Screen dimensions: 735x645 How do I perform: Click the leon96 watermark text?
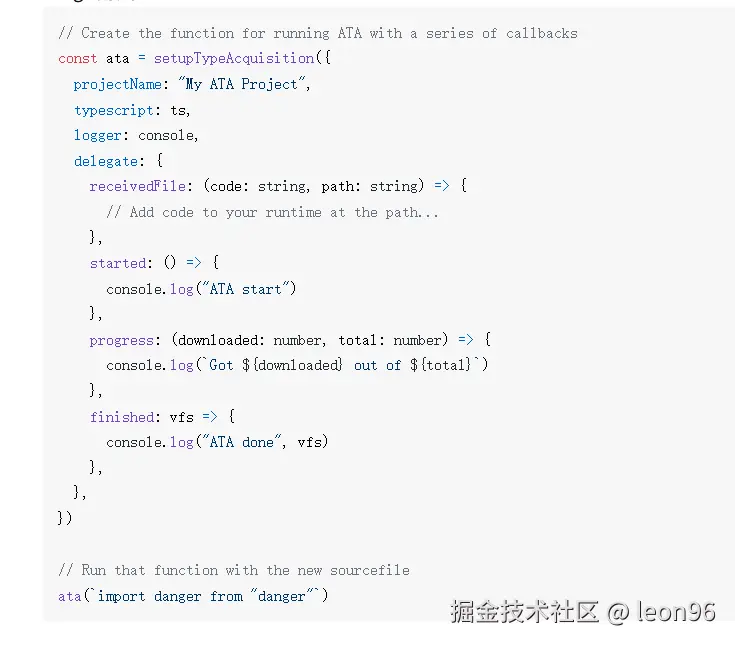click(x=675, y=612)
